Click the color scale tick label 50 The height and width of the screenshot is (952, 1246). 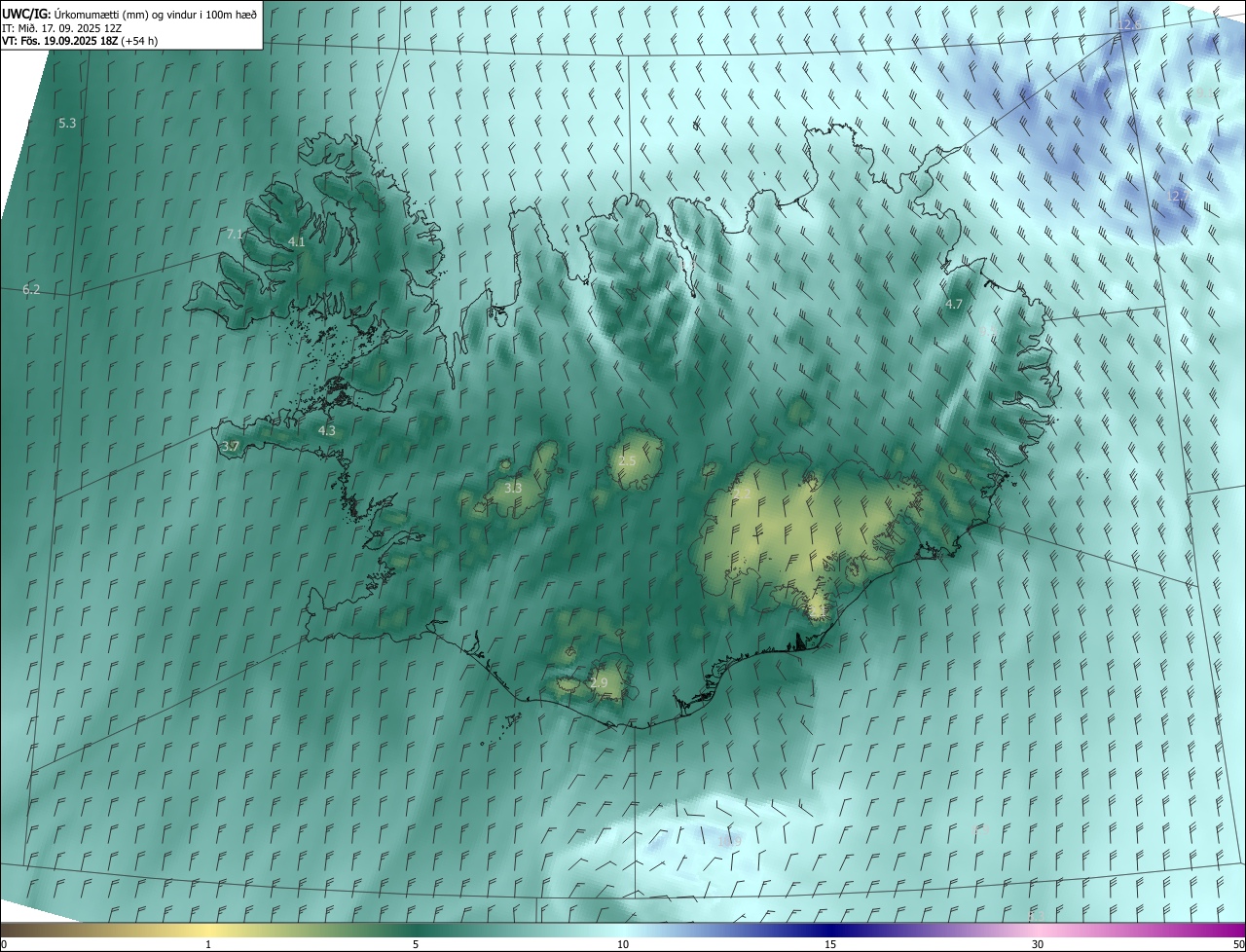pos(1238,944)
